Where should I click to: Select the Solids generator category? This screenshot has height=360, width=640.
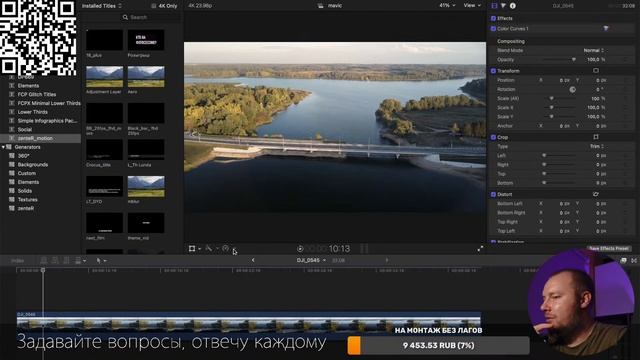click(24, 191)
